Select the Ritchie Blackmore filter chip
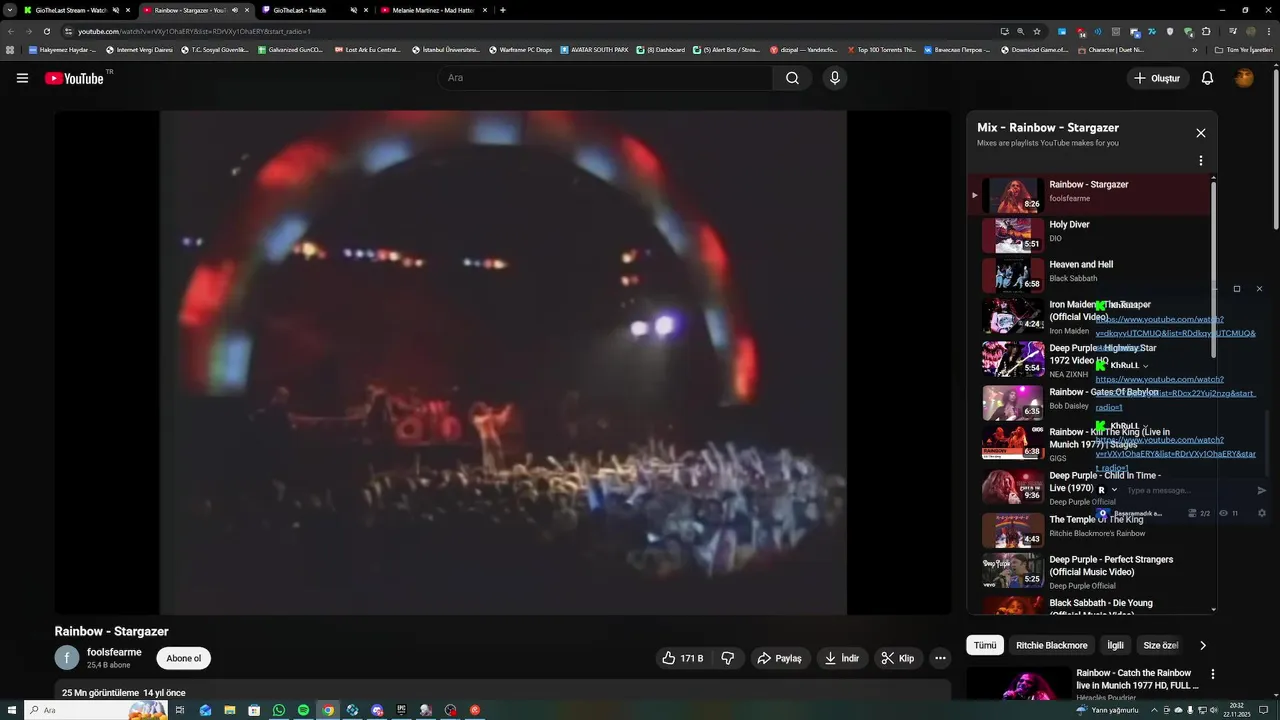The height and width of the screenshot is (720, 1280). point(1051,645)
